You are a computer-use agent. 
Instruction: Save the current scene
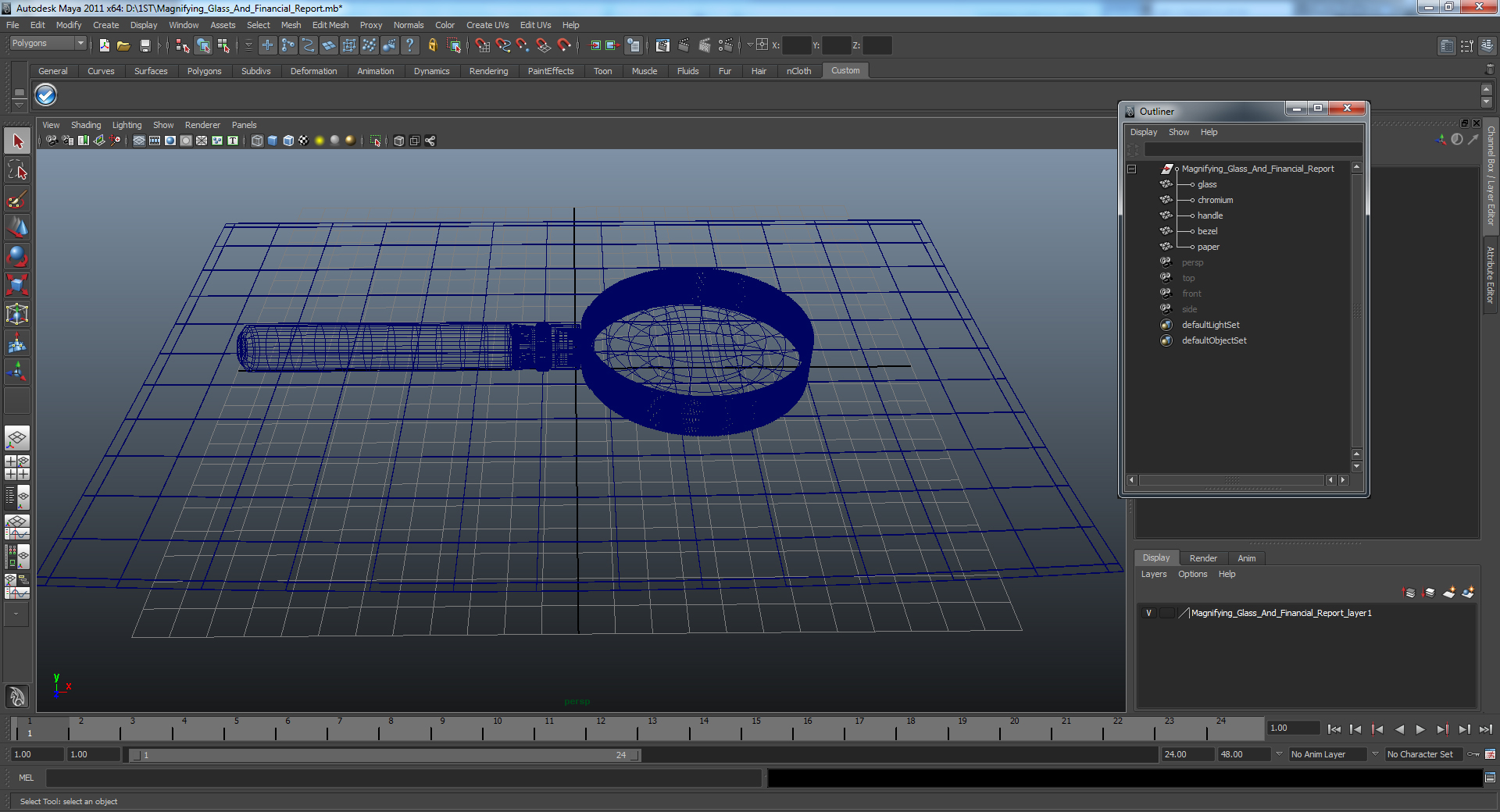tap(145, 45)
